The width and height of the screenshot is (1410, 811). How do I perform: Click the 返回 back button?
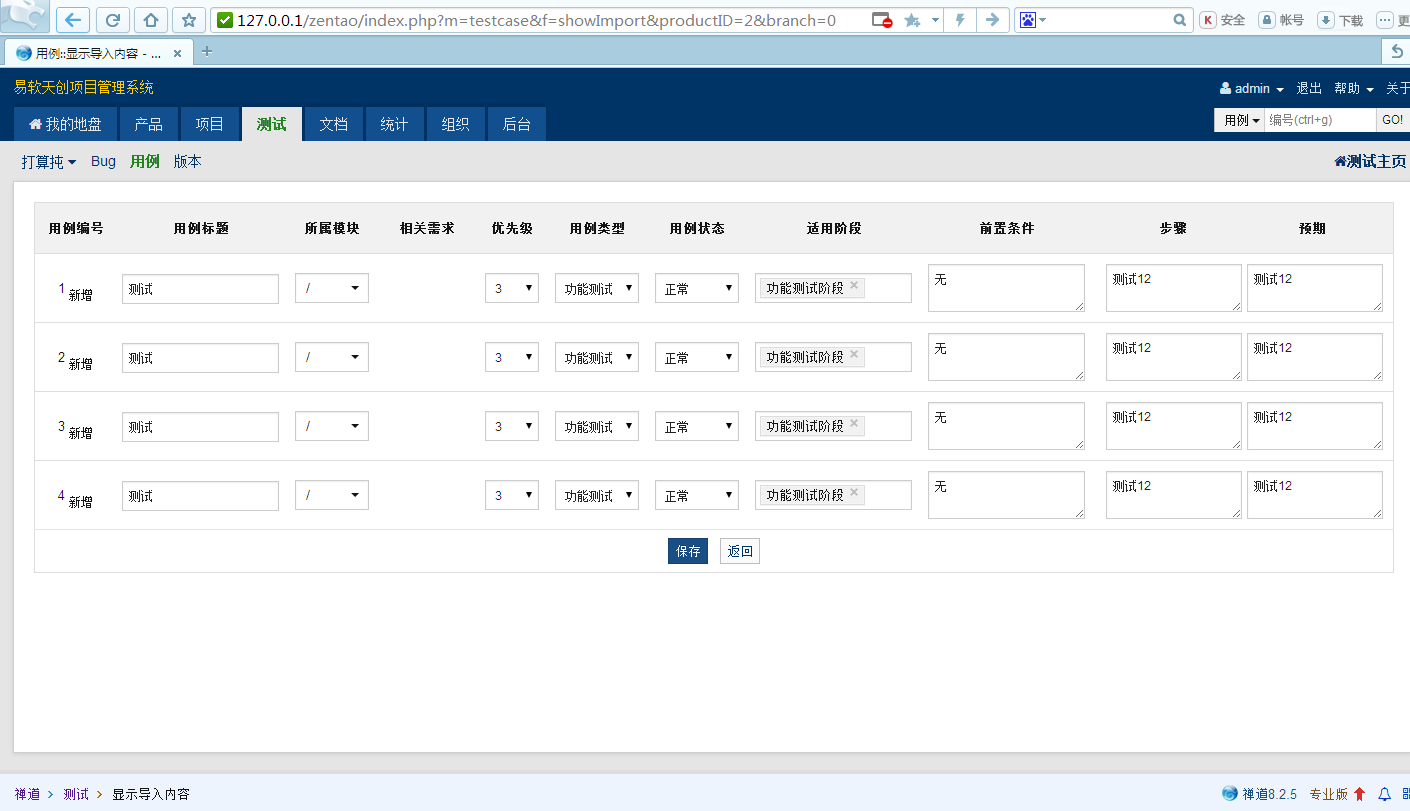740,551
